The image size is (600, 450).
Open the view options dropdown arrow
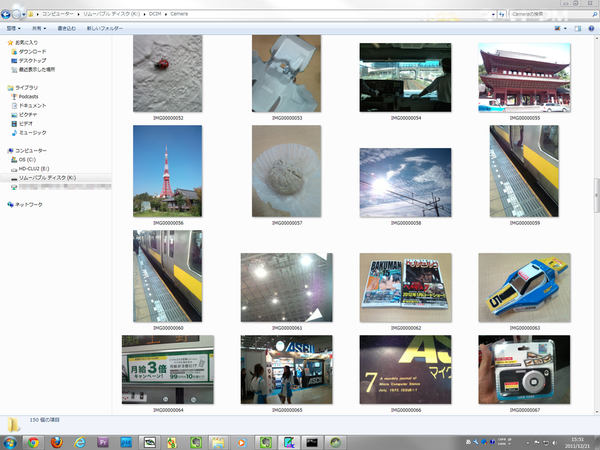565,28
